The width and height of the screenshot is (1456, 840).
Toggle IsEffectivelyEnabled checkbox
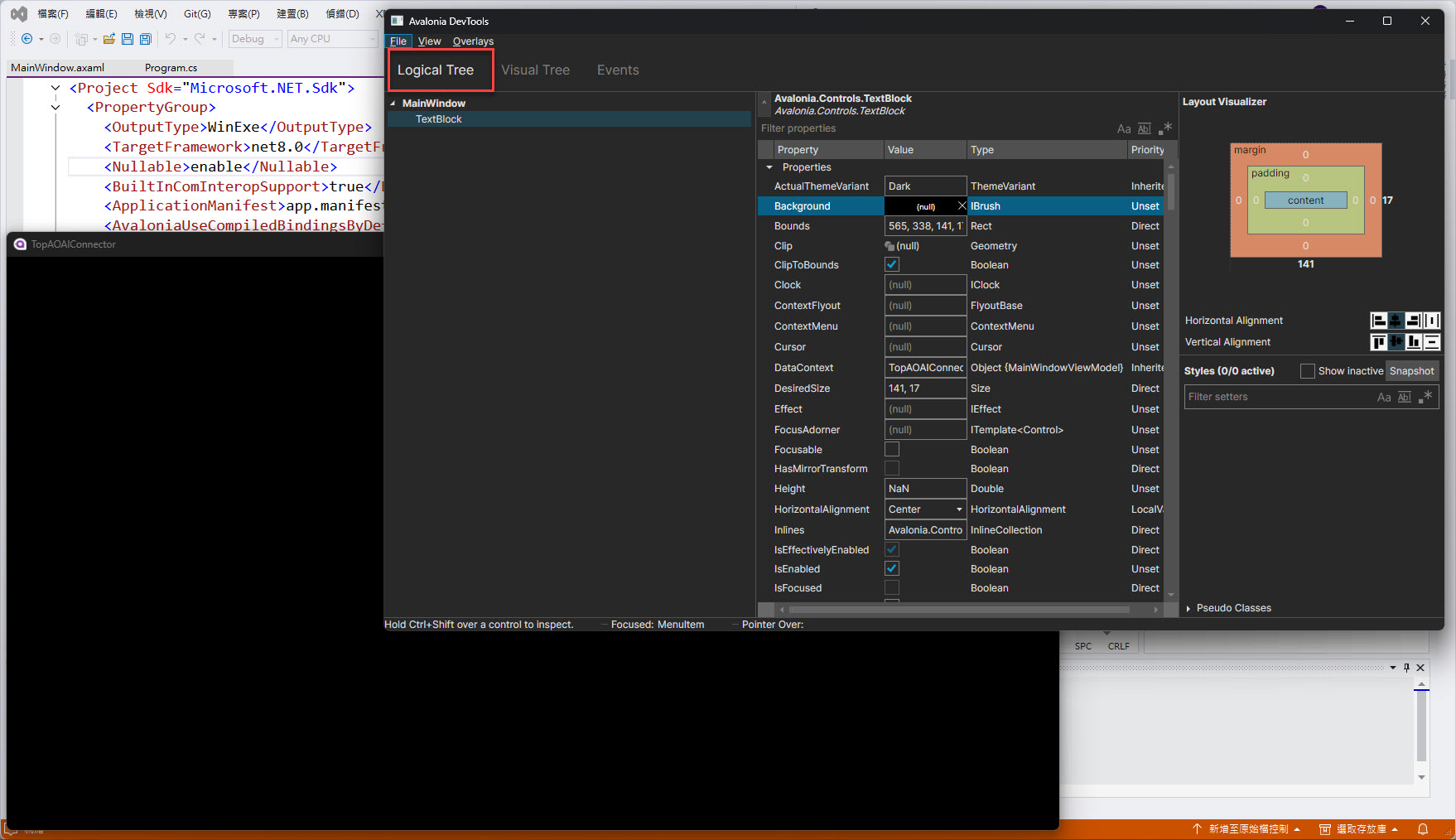point(892,549)
